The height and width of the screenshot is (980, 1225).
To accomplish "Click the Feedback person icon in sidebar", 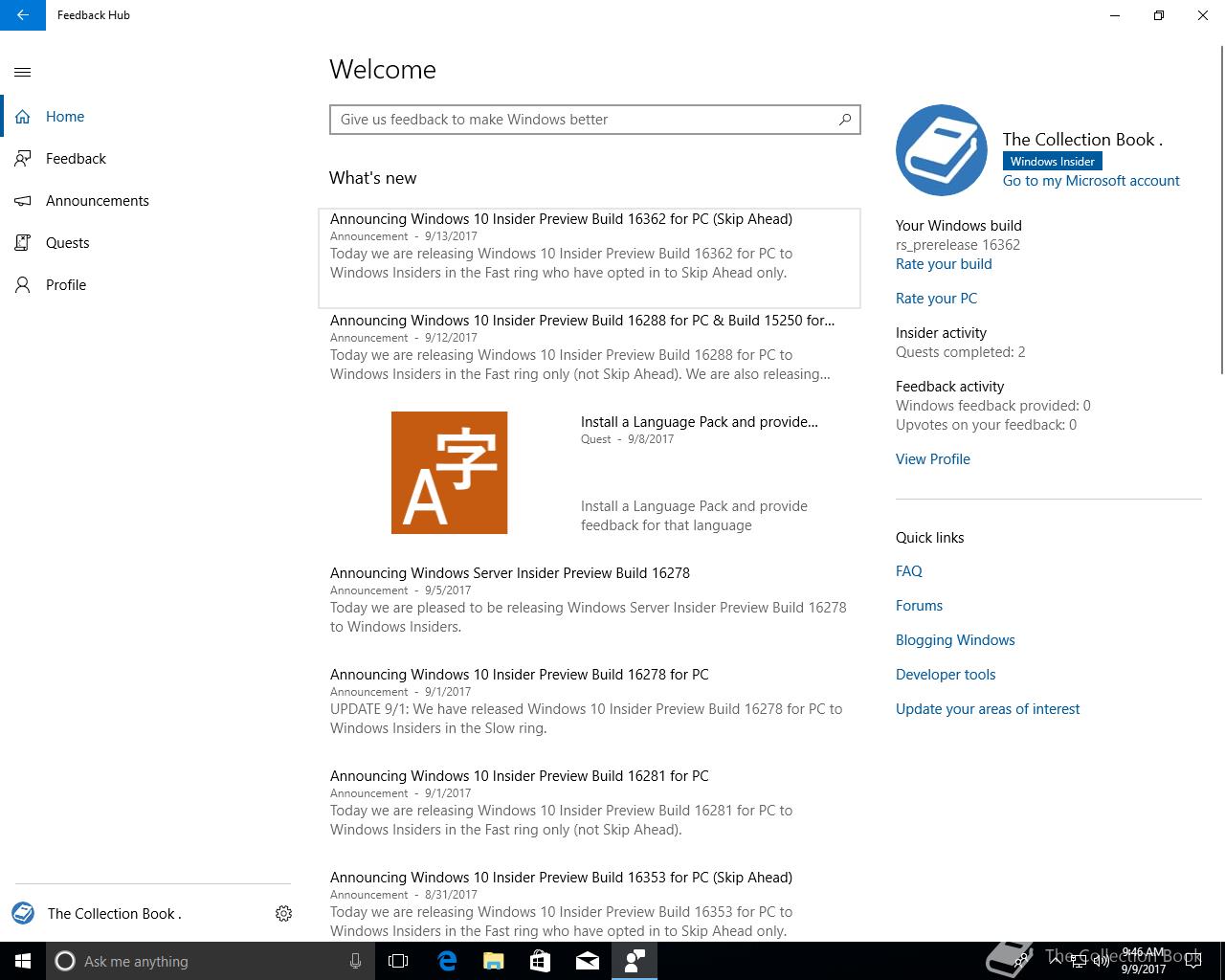I will pyautogui.click(x=23, y=159).
